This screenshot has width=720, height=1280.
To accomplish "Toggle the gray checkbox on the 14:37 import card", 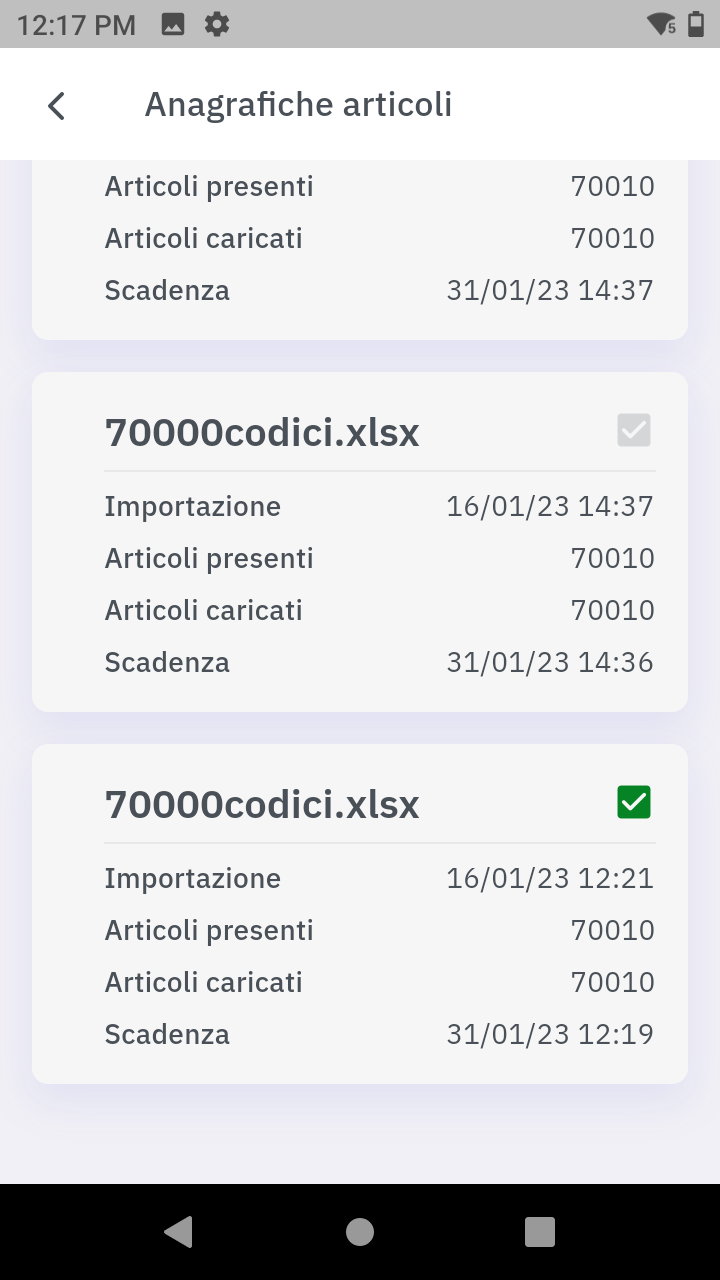I will click(634, 430).
